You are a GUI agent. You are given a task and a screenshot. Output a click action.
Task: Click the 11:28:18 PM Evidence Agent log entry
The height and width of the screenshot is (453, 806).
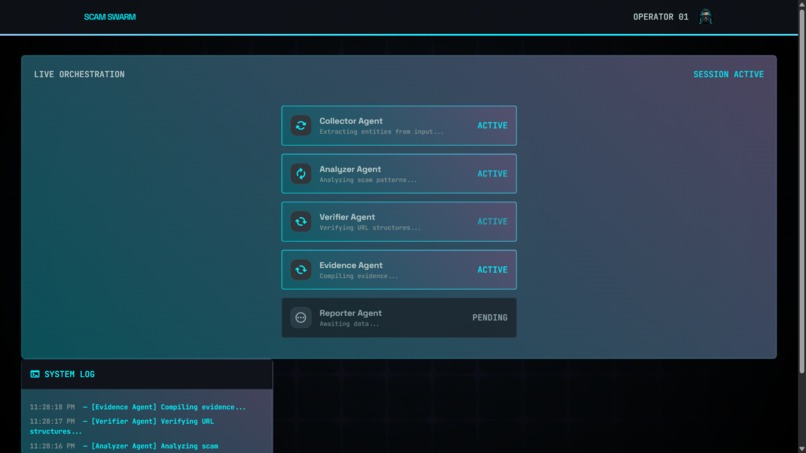(138, 407)
